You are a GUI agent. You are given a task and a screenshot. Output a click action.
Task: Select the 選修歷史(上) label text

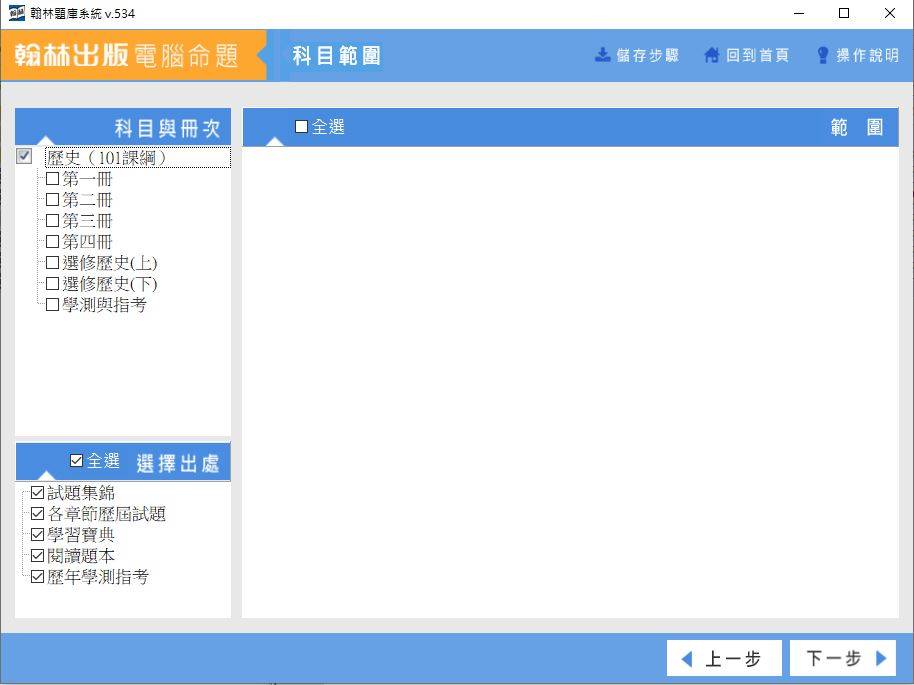[x=110, y=263]
